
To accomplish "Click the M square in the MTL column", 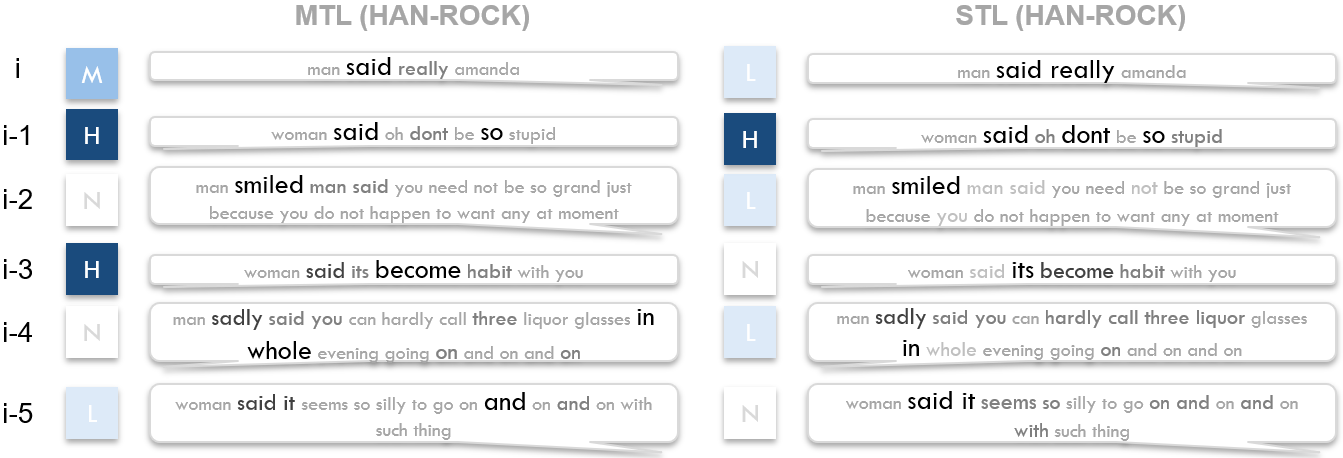I will tap(92, 73).
